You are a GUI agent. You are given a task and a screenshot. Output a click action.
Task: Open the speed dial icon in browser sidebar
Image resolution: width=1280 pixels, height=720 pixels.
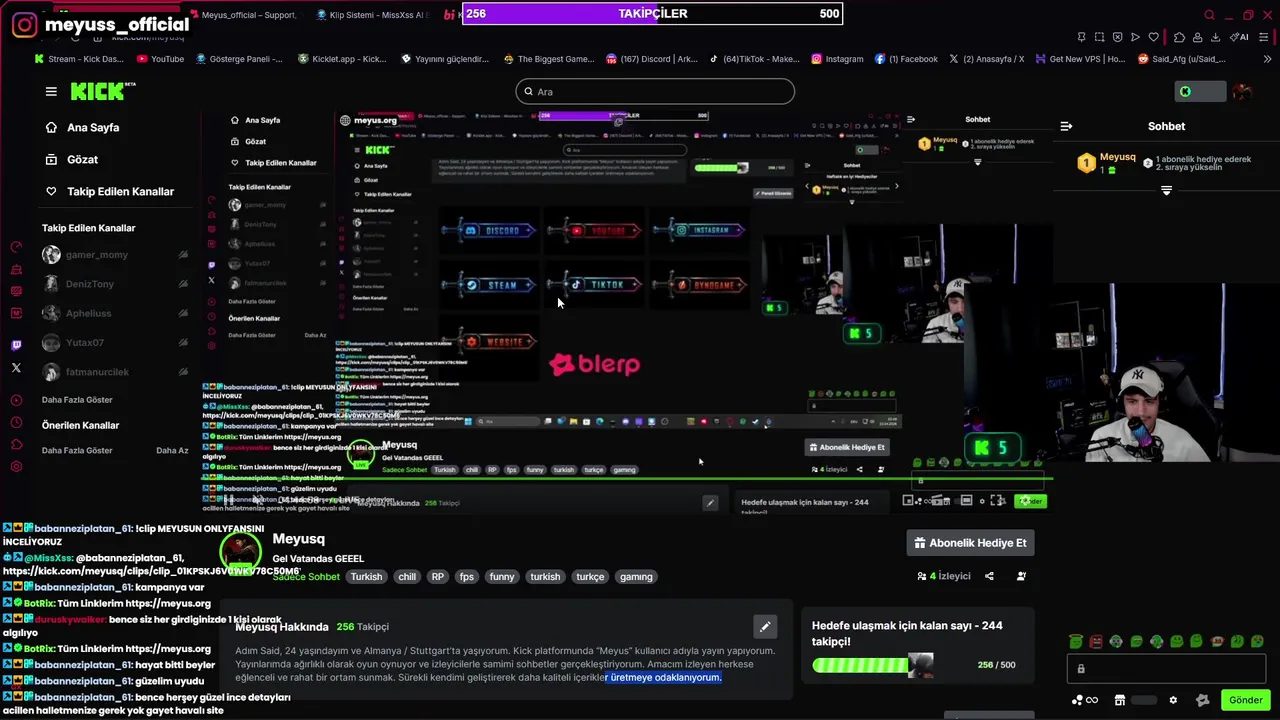coord(16,247)
